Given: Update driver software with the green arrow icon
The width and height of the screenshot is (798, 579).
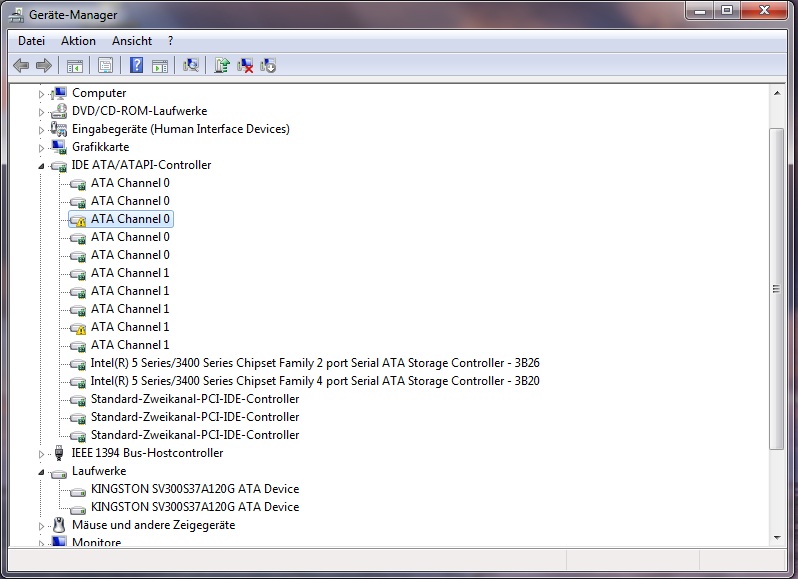Looking at the screenshot, I should tap(222, 65).
